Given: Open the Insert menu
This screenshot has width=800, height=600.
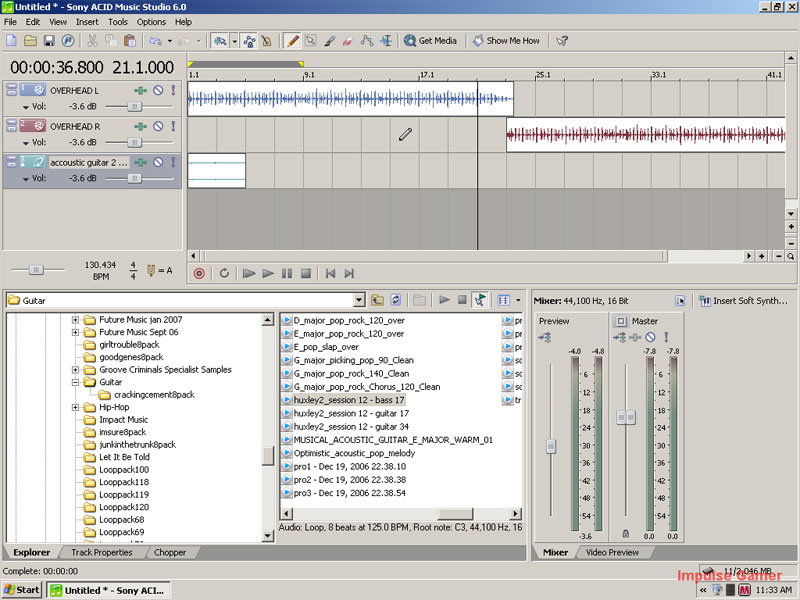Looking at the screenshot, I should [87, 22].
